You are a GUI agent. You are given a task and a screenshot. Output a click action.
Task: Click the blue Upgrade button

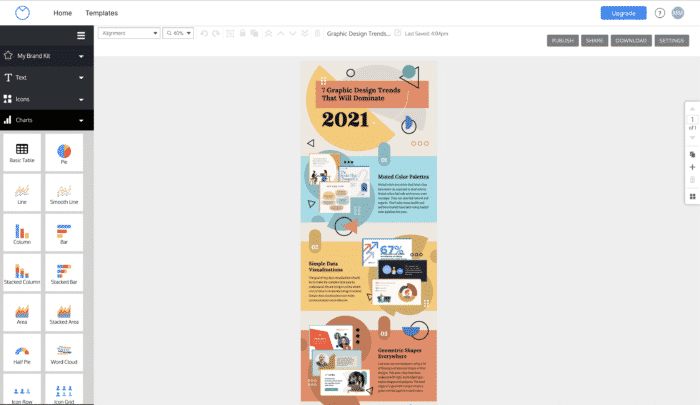pos(623,13)
